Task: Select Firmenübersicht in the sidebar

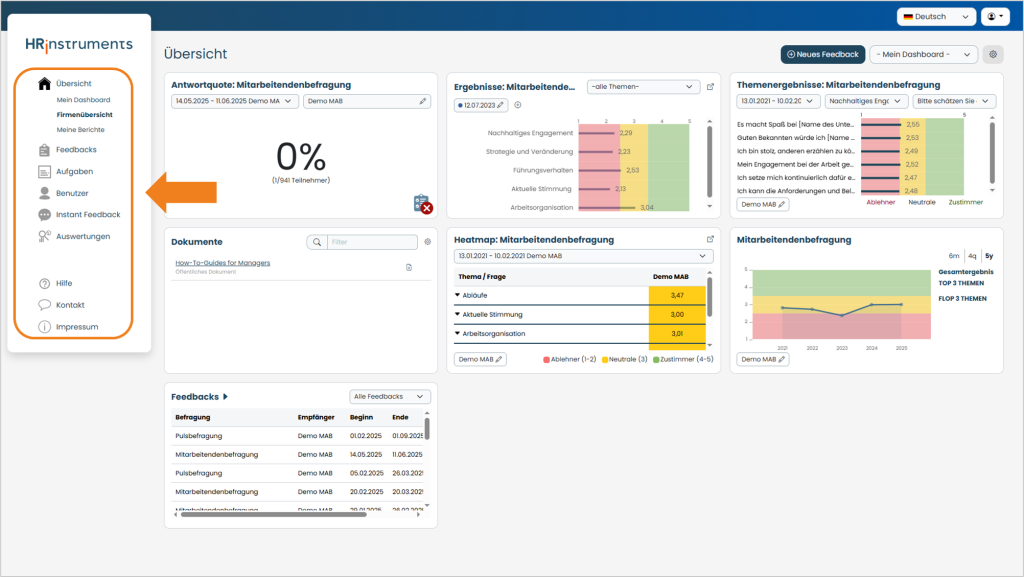Action: coord(84,115)
